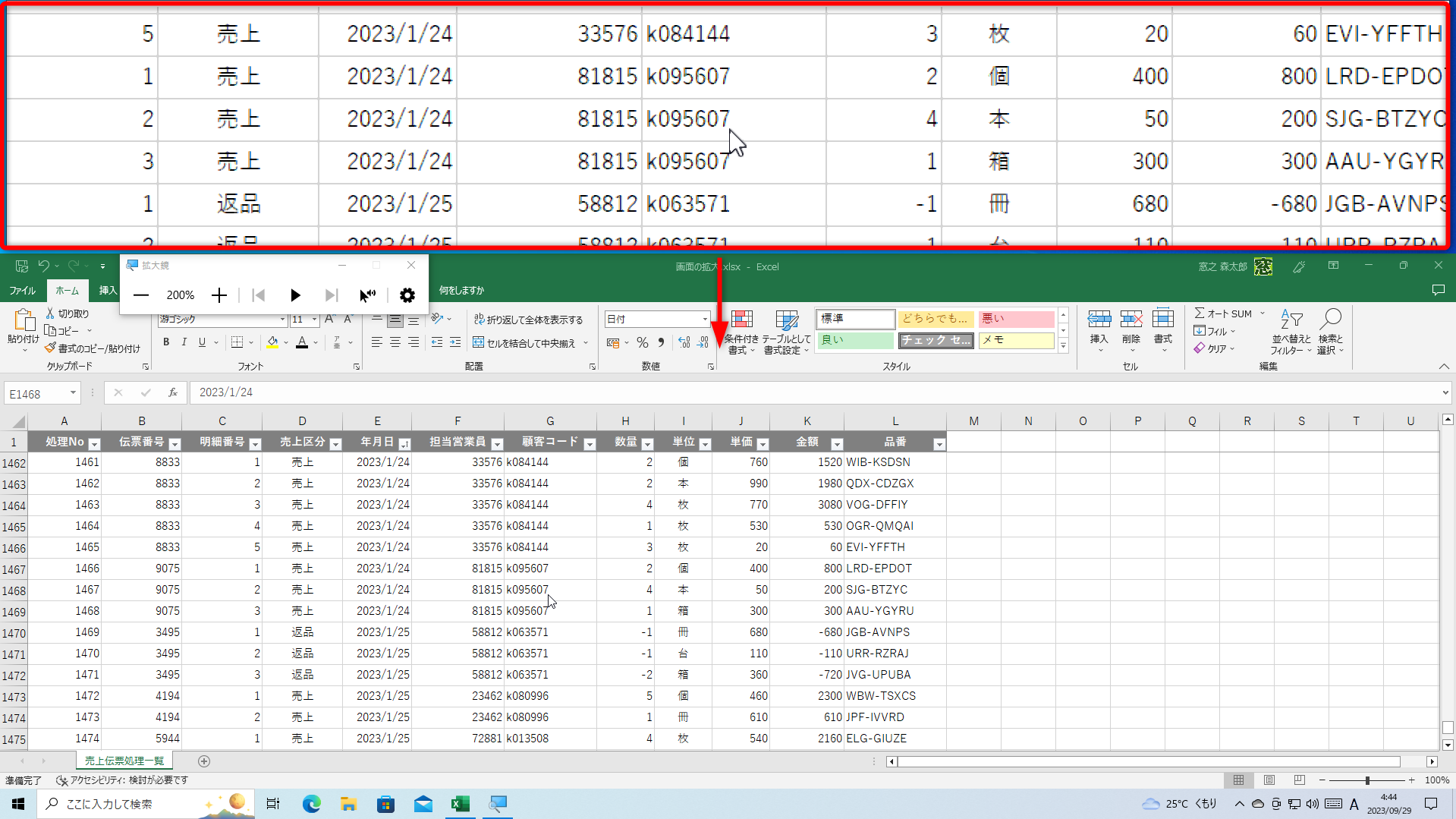
Task: Open 検索と選択 find and select
Action: pos(1330,332)
